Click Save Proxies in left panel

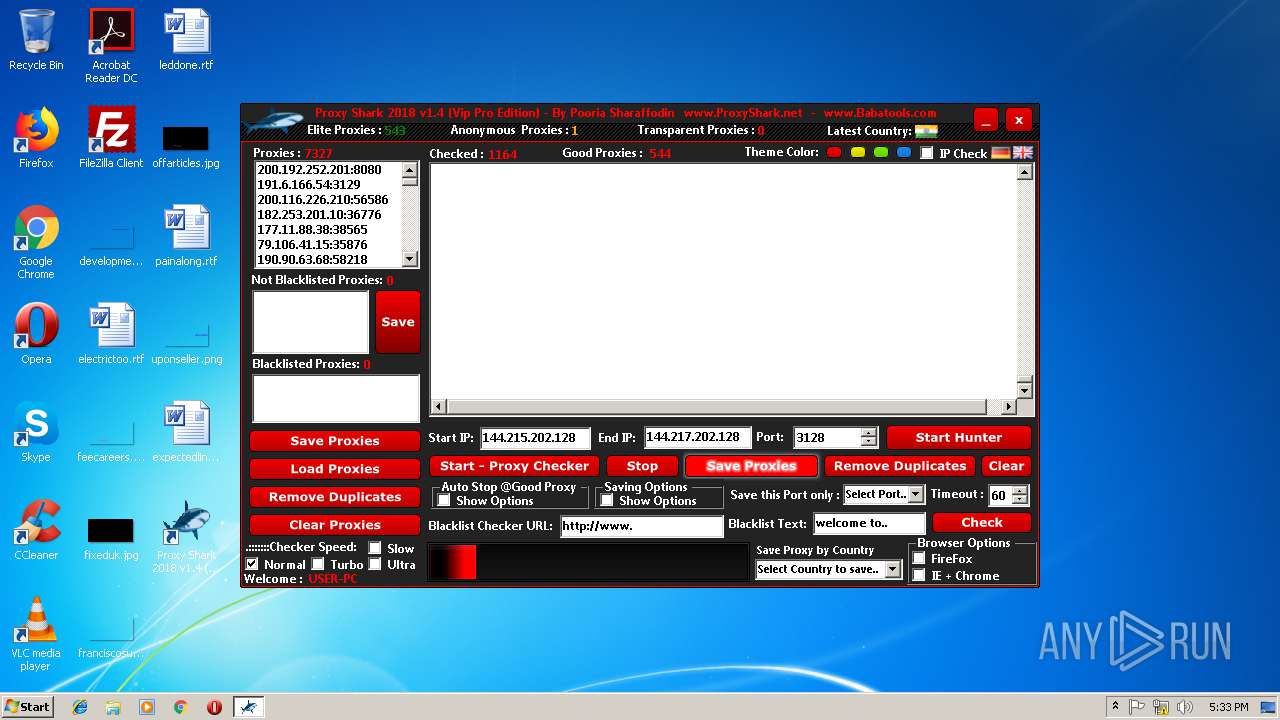coord(335,441)
